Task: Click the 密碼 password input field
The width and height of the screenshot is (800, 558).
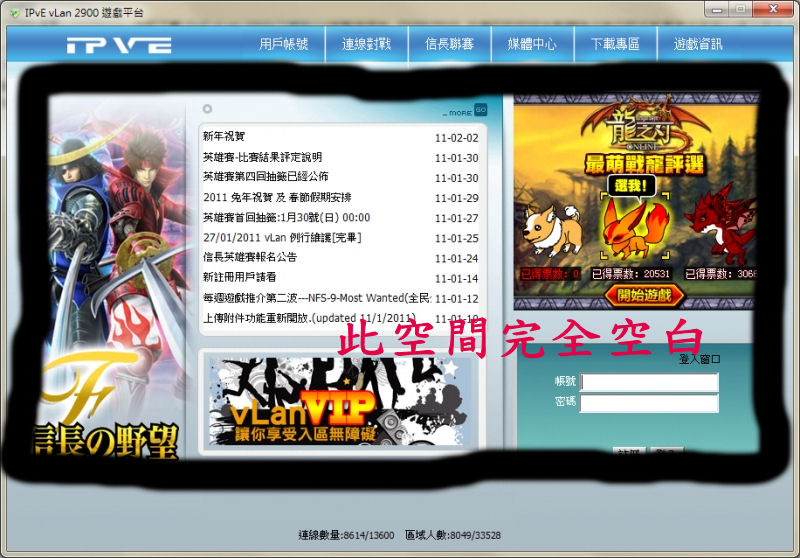Action: tap(649, 403)
